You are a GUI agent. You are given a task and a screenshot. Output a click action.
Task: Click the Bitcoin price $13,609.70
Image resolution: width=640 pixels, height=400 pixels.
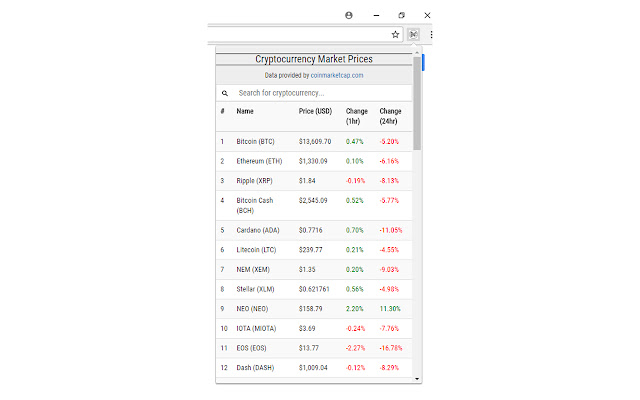pos(315,142)
